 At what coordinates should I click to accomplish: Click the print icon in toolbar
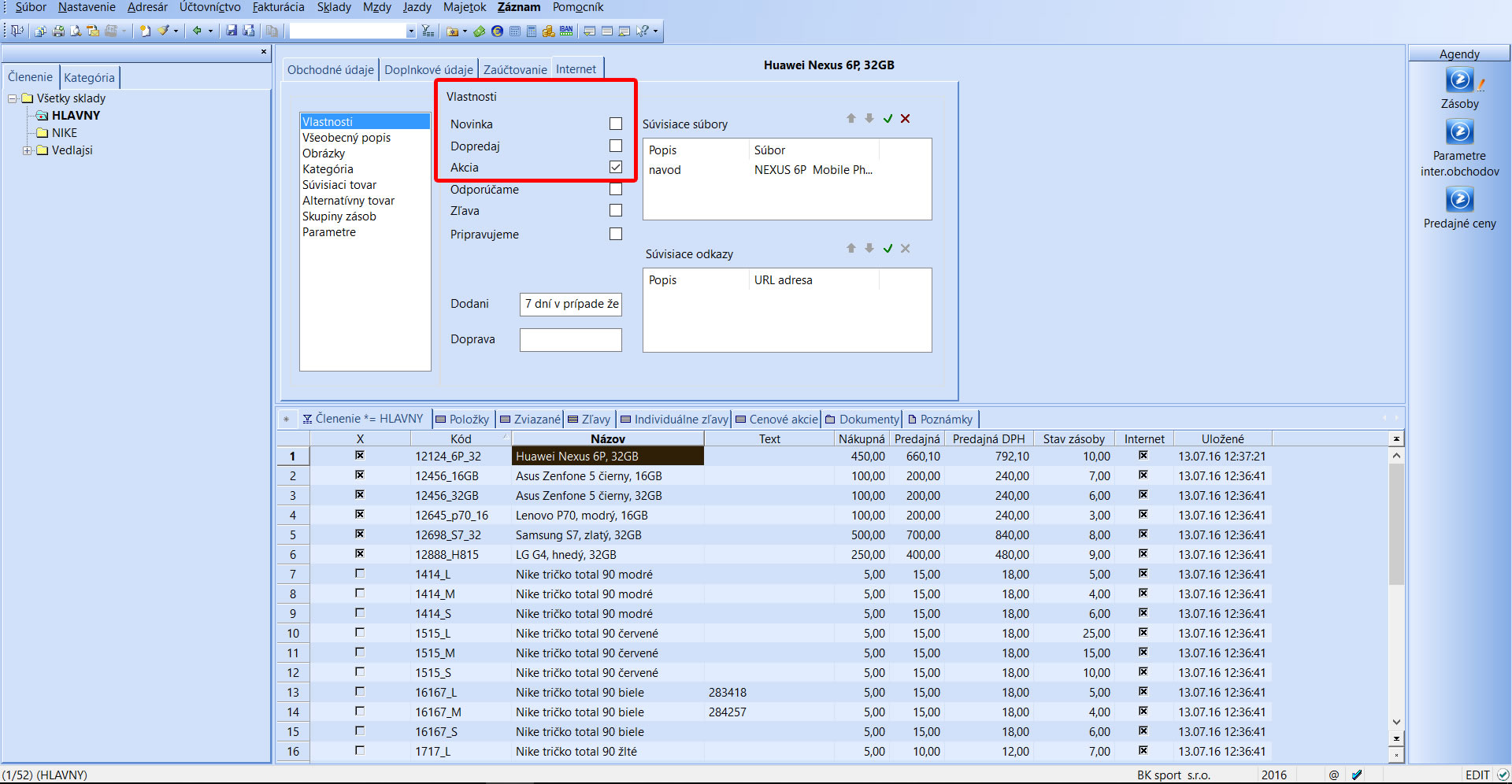(x=58, y=31)
